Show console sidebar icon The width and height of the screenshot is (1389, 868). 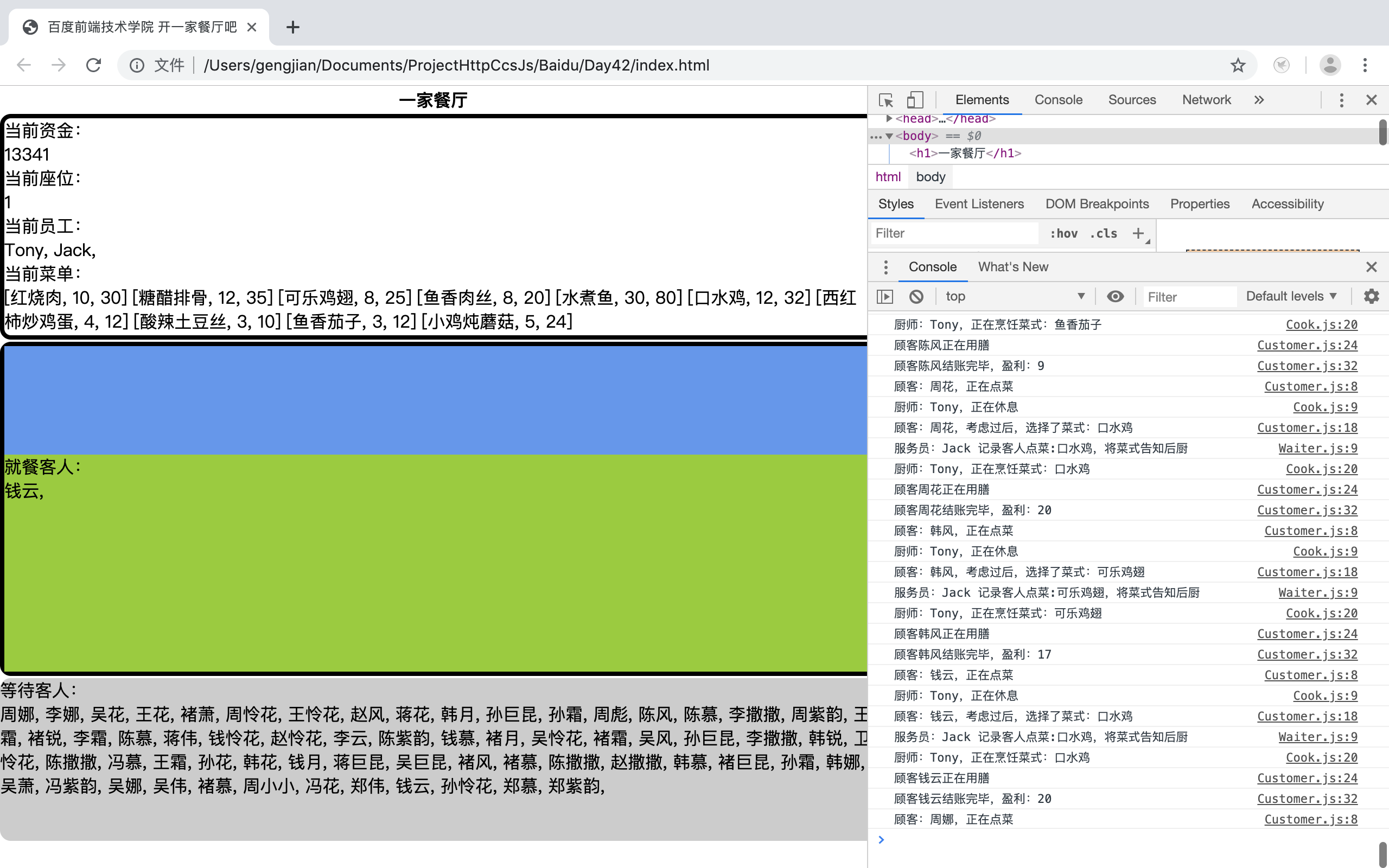coord(885,296)
